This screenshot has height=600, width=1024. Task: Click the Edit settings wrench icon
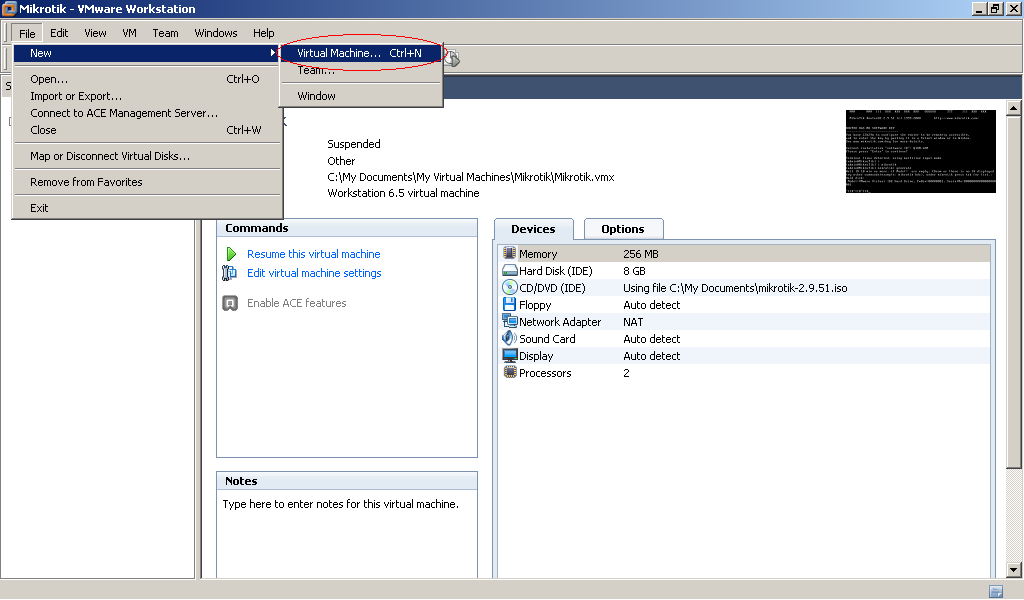tap(229, 273)
